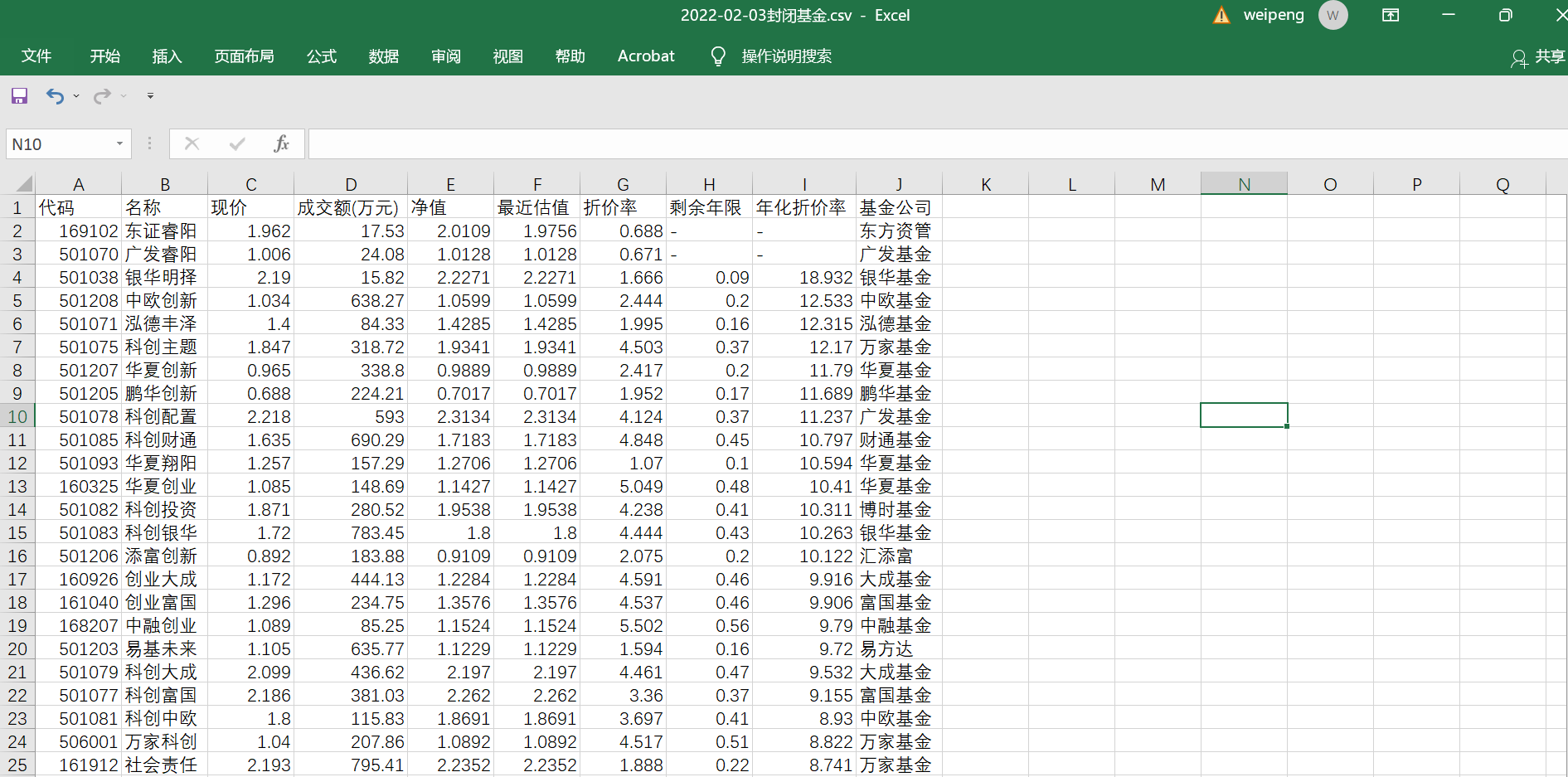1568x777 pixels.
Task: Open the 公式 ribbon tab
Action: click(322, 56)
